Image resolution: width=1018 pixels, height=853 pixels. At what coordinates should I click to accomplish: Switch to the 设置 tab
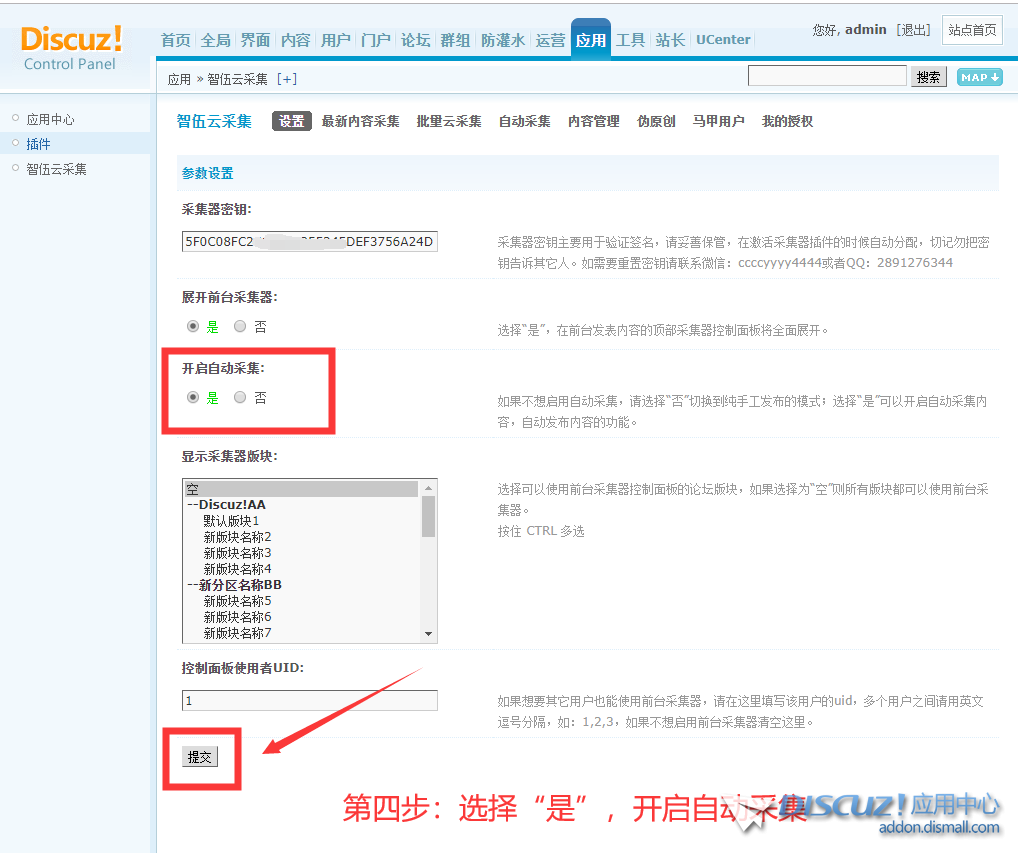click(292, 121)
